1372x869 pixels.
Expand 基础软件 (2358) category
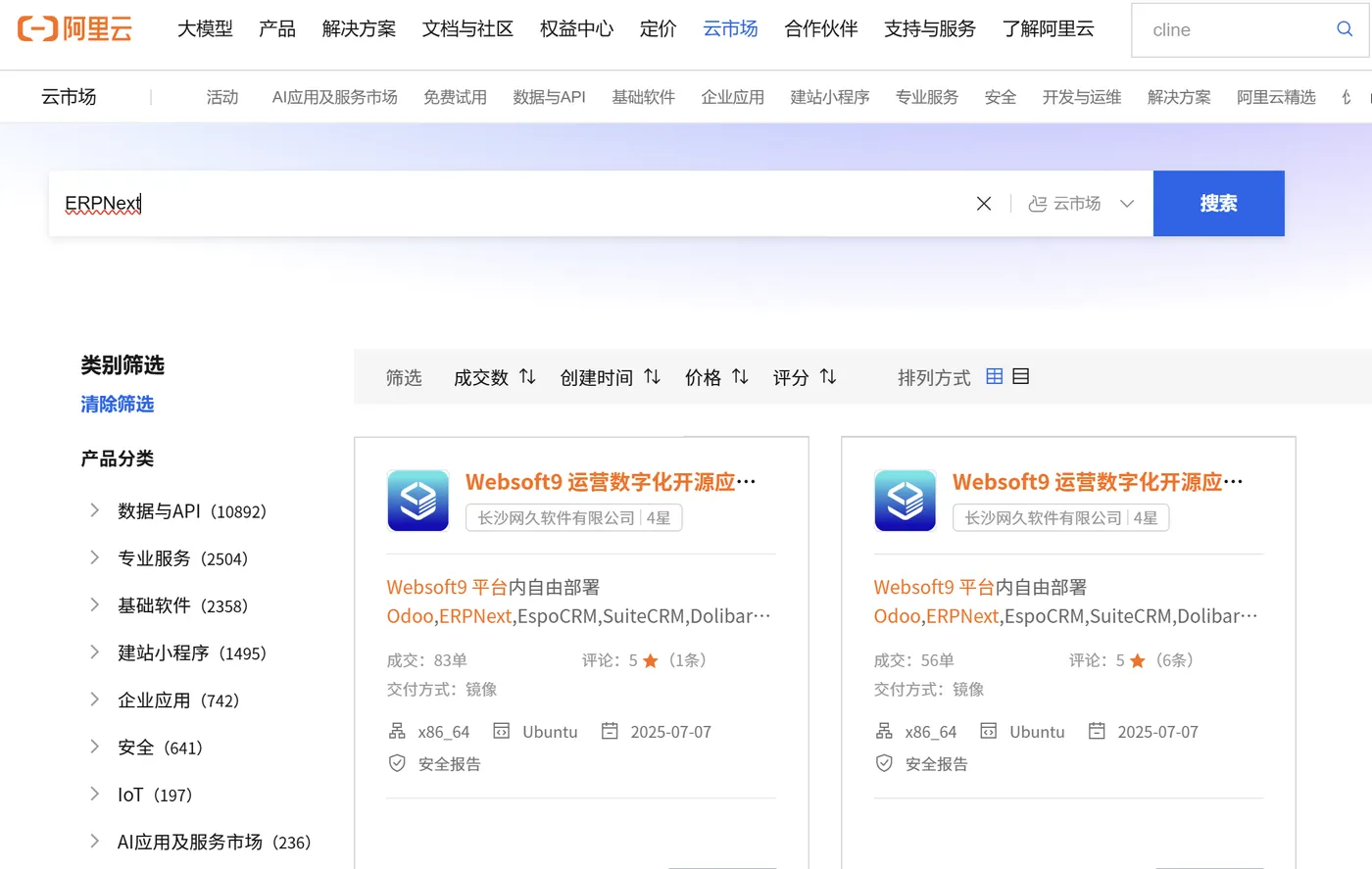[95, 604]
